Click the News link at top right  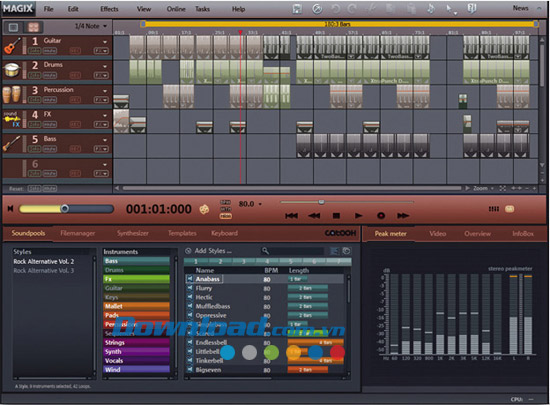click(521, 8)
